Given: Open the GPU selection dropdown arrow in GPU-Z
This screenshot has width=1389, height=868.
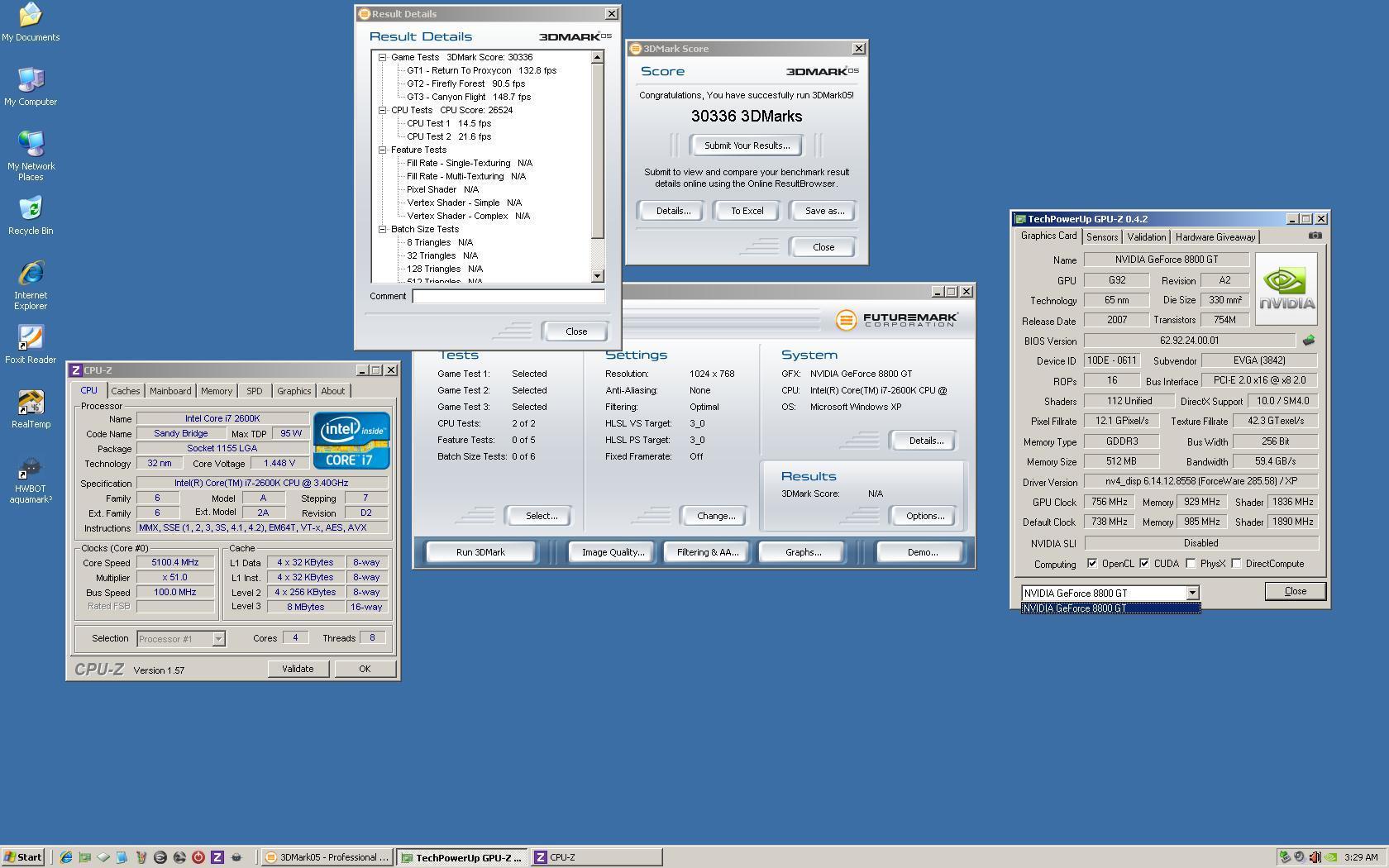Looking at the screenshot, I should pyautogui.click(x=1192, y=593).
